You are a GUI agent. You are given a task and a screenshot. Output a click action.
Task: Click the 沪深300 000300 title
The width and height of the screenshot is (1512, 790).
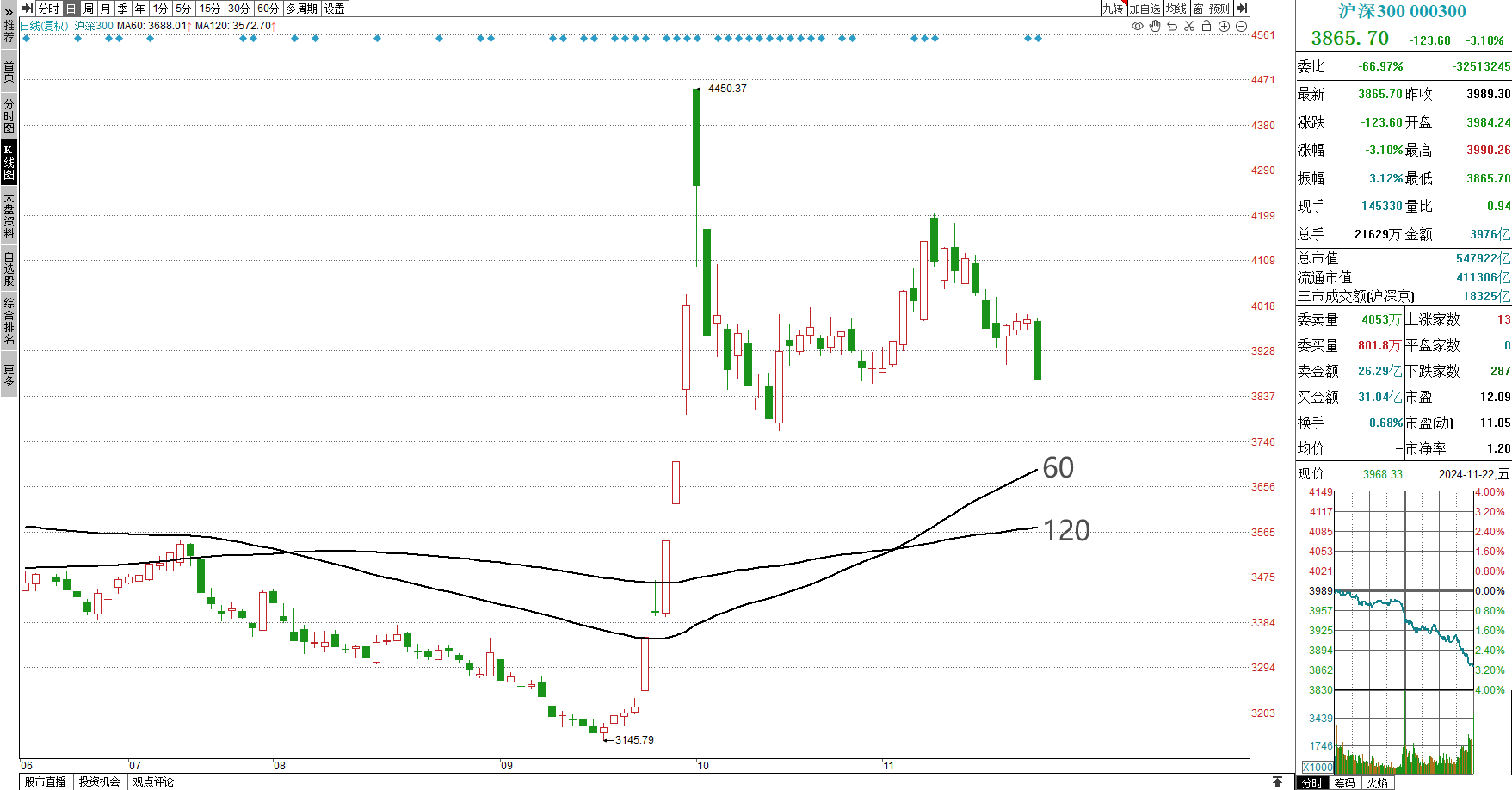tap(1403, 11)
